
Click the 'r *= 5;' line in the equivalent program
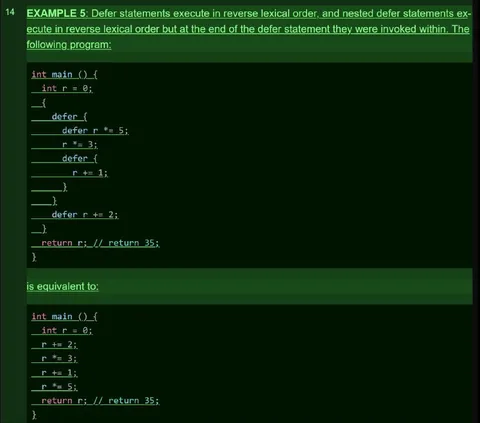point(59,386)
